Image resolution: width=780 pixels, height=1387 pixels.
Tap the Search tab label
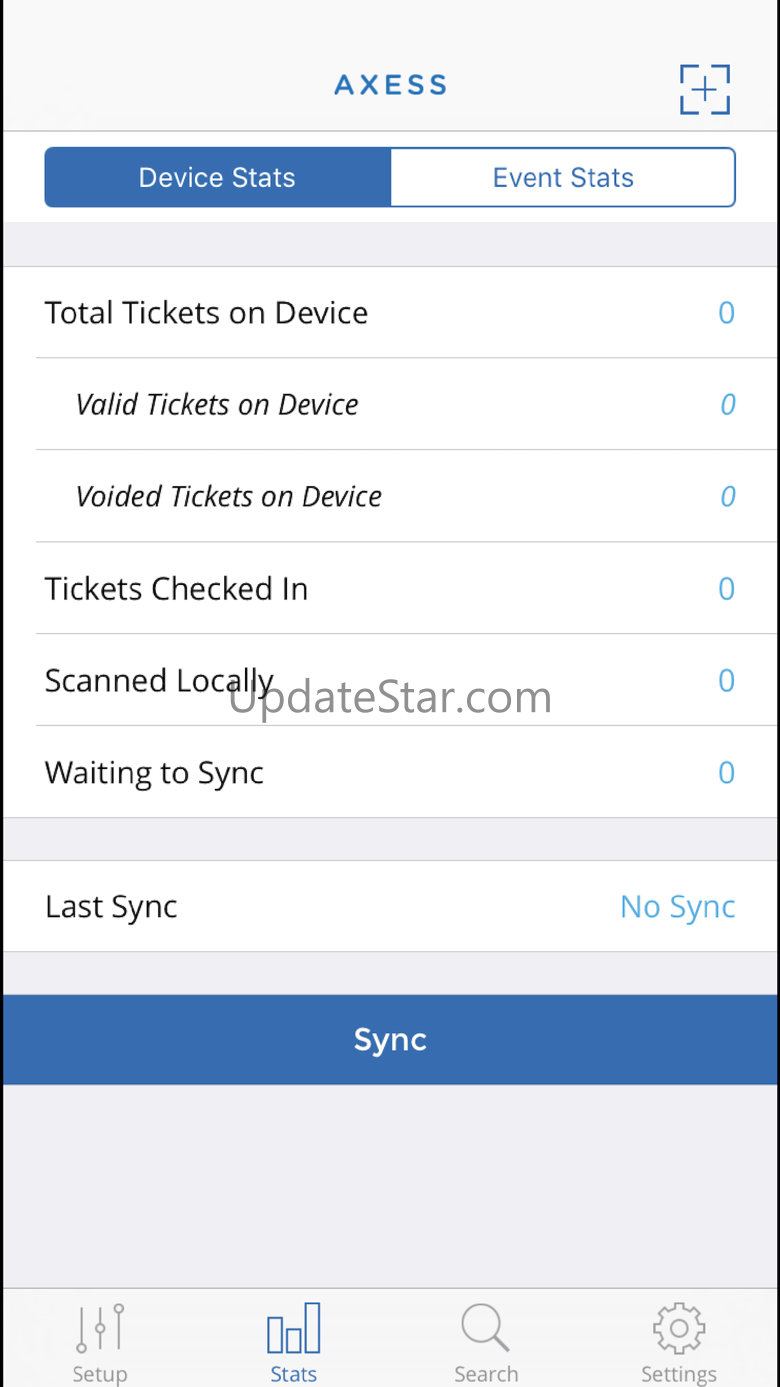coord(486,1374)
